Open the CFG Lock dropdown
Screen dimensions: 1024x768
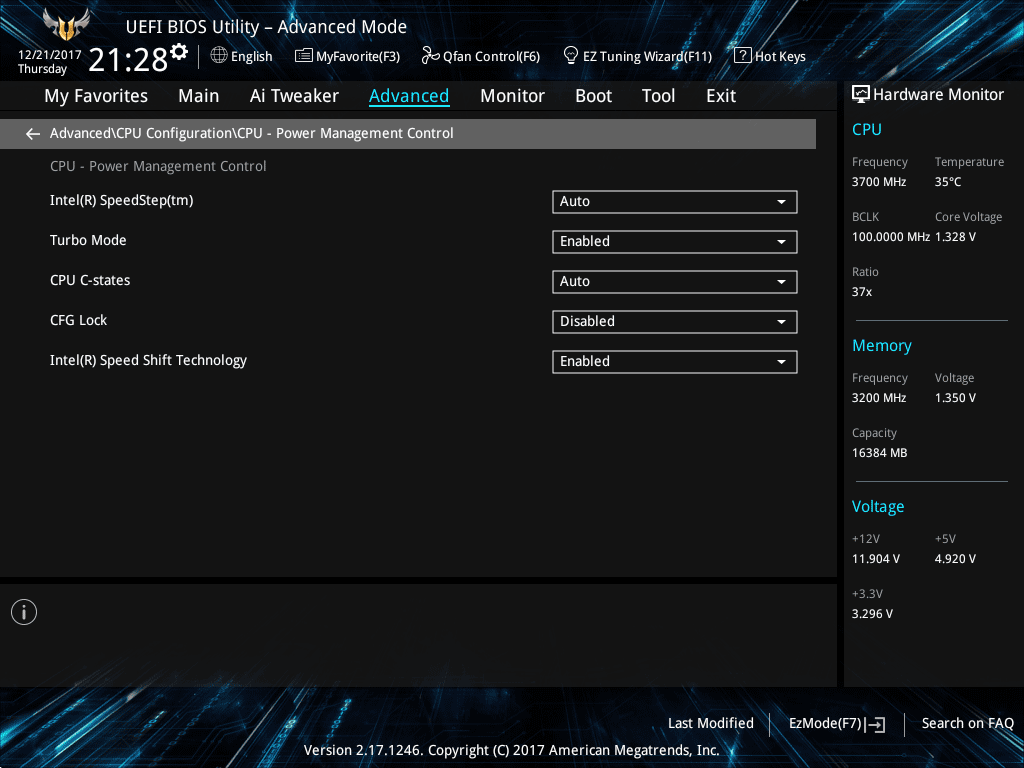coord(675,321)
